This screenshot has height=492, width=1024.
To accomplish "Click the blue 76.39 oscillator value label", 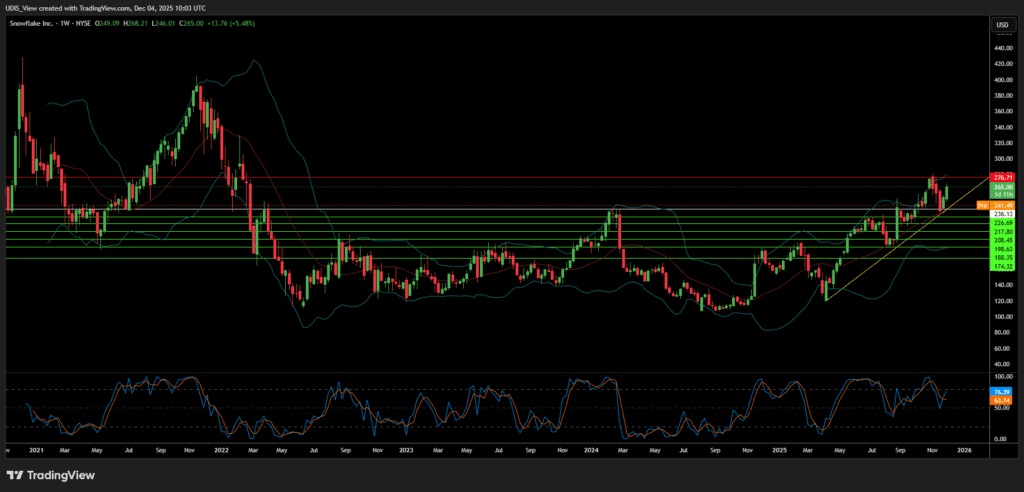I will pos(1002,391).
